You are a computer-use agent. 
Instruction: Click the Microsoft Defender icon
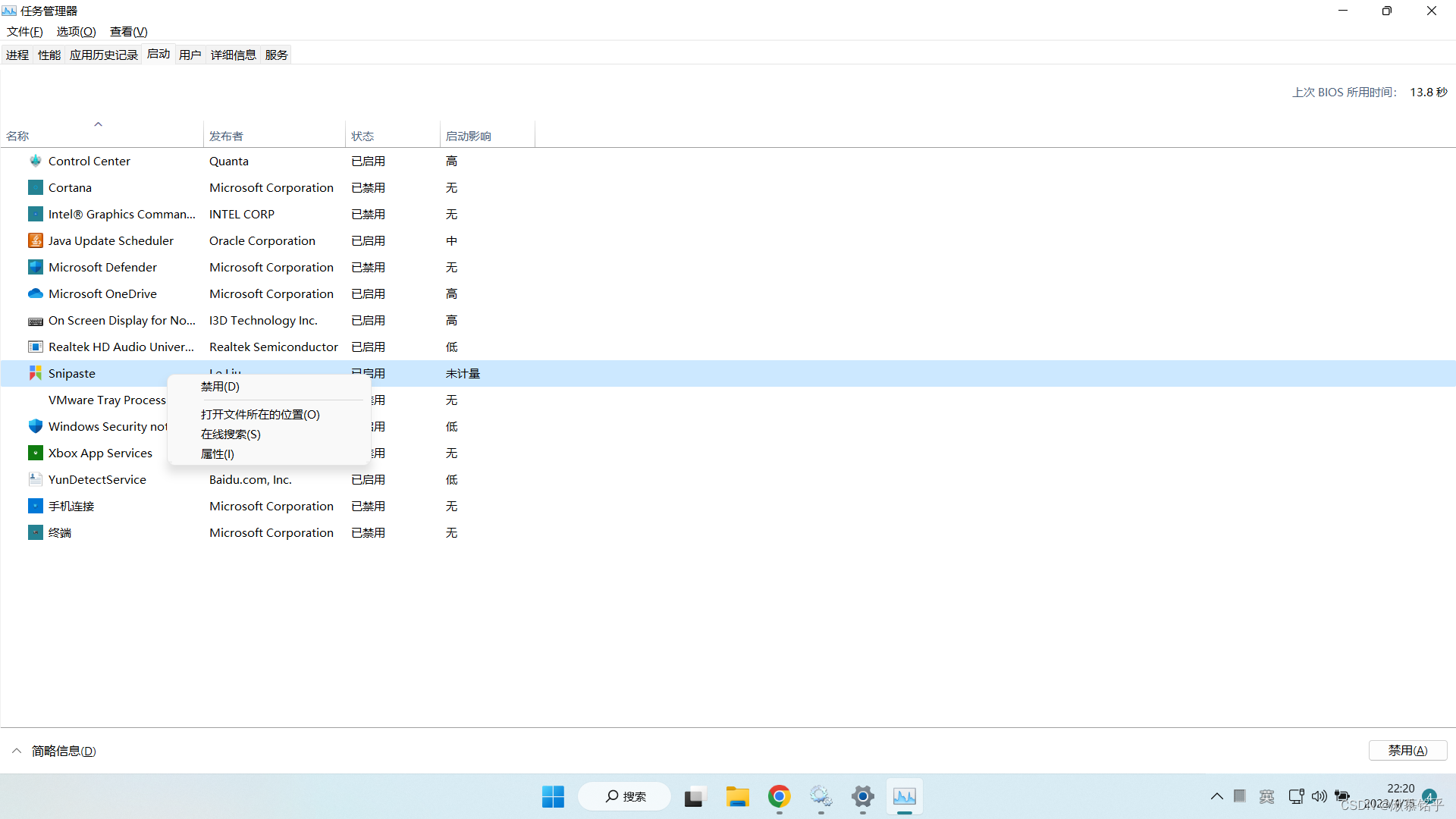point(35,267)
